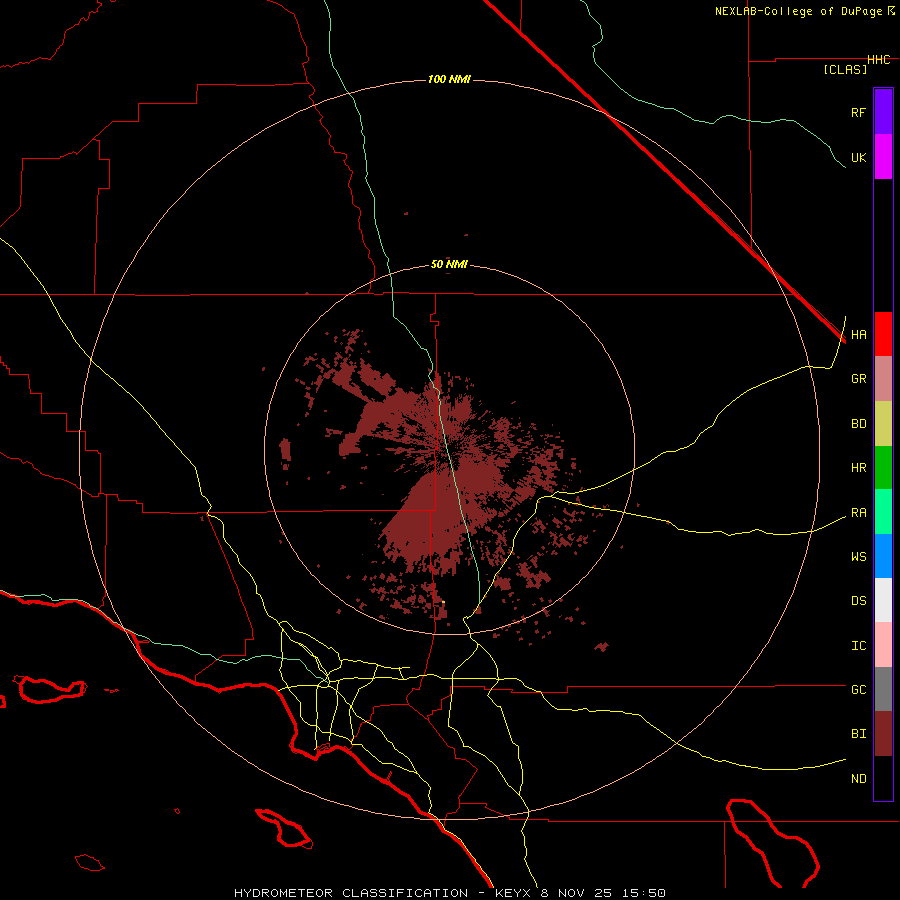Click the magenta UK legend color swatch
The image size is (900, 900).
point(883,157)
